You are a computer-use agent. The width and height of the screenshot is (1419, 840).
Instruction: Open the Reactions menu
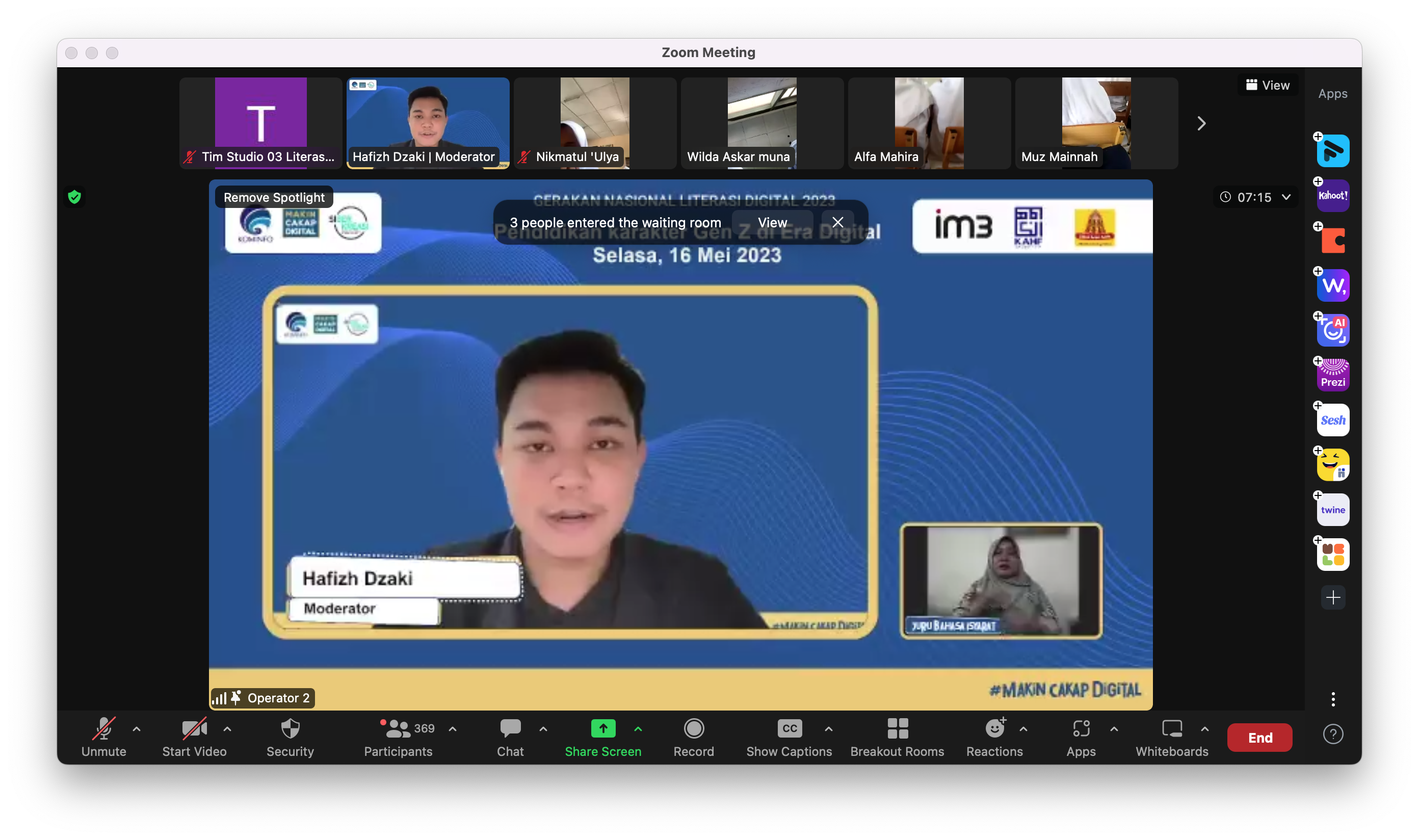click(994, 738)
